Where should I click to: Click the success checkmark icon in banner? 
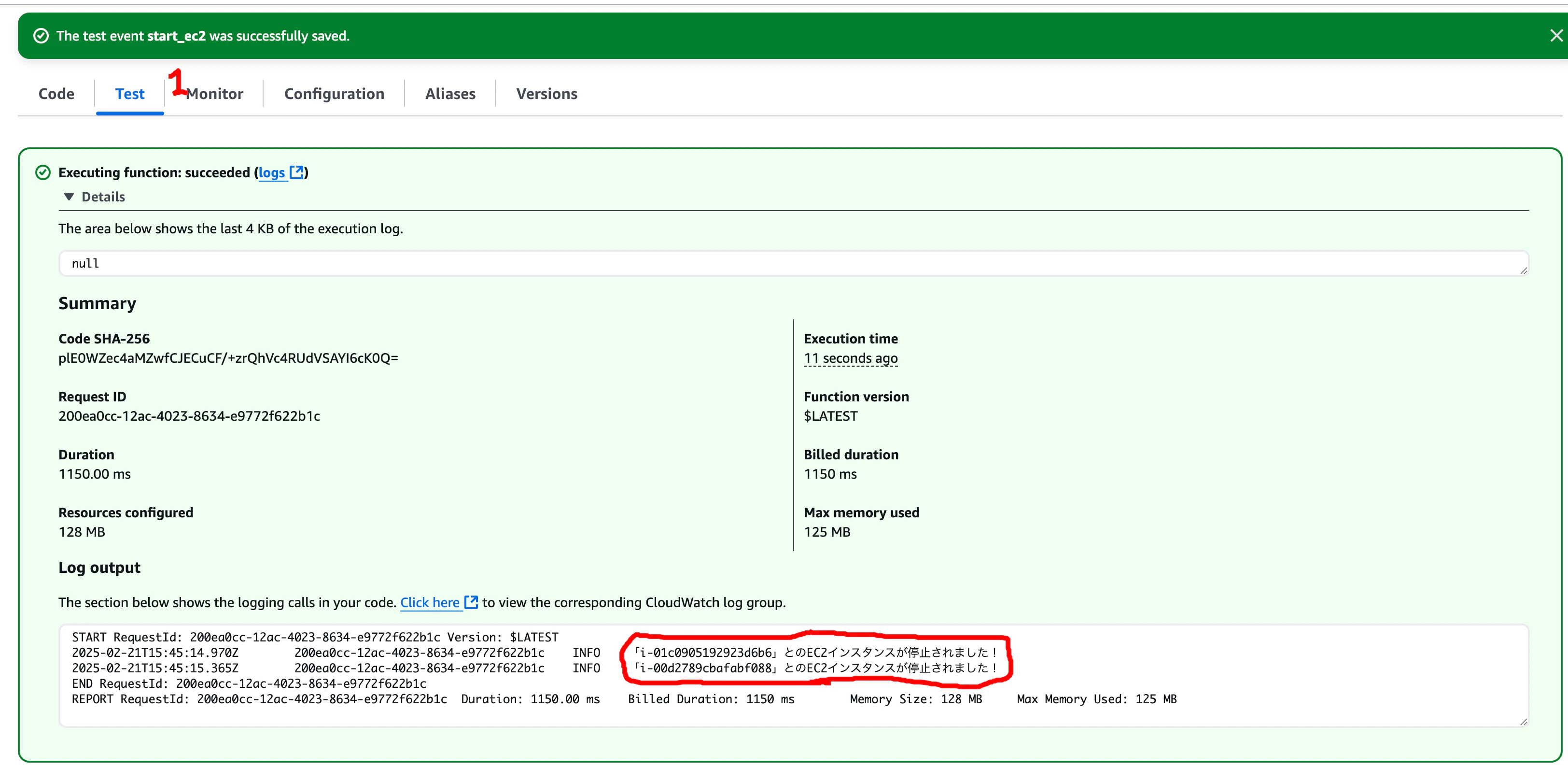[41, 36]
